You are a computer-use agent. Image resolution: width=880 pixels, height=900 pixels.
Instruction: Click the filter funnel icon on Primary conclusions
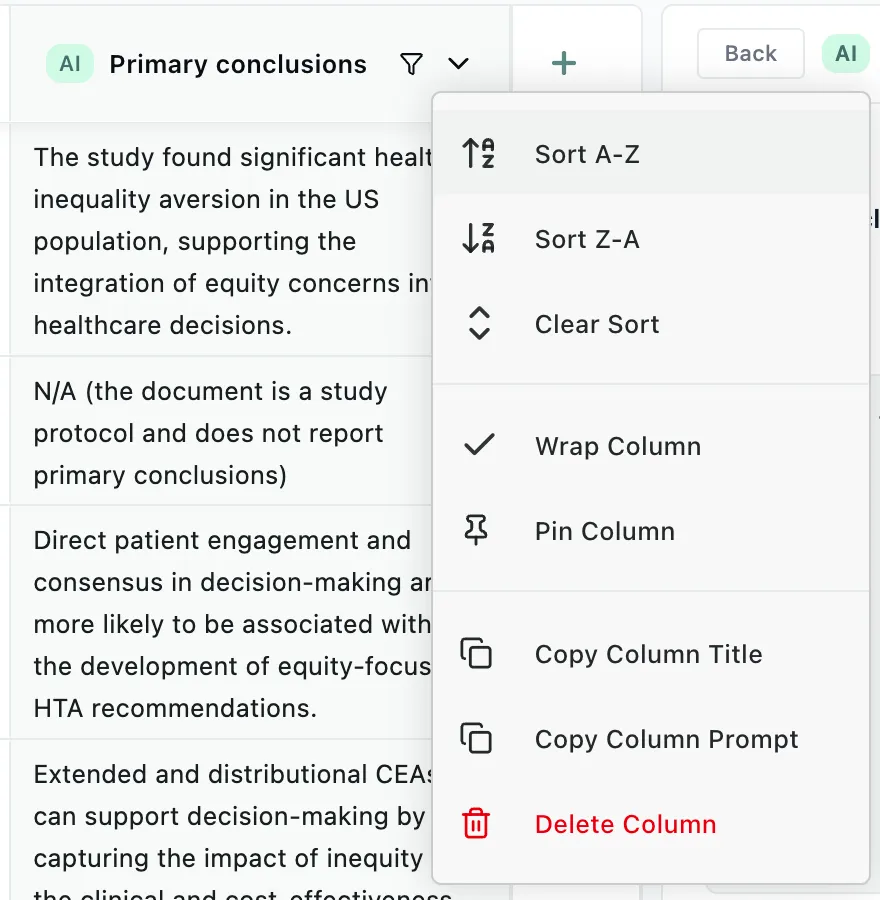tap(412, 64)
